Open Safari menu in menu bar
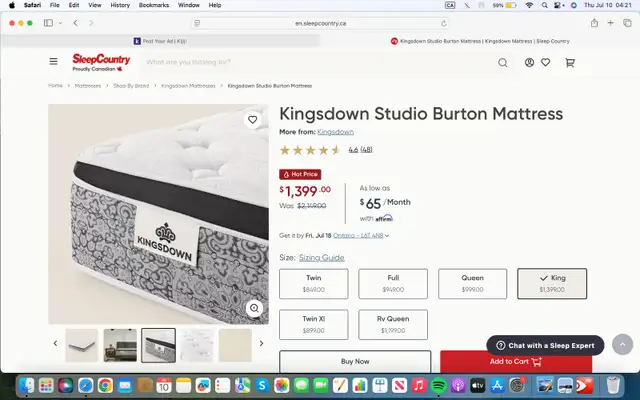 [32, 5]
